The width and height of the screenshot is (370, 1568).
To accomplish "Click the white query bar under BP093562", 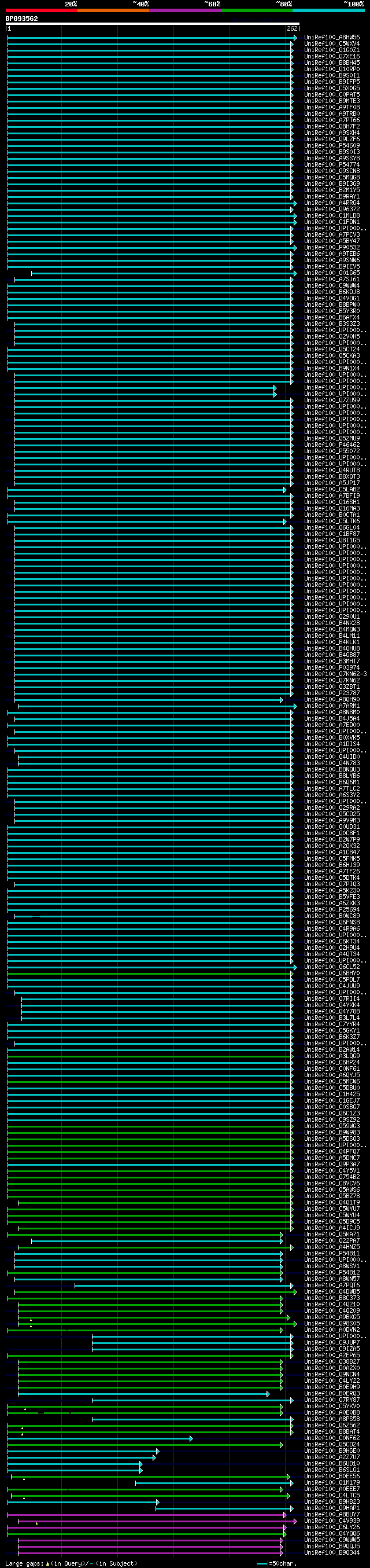I will tap(153, 24).
